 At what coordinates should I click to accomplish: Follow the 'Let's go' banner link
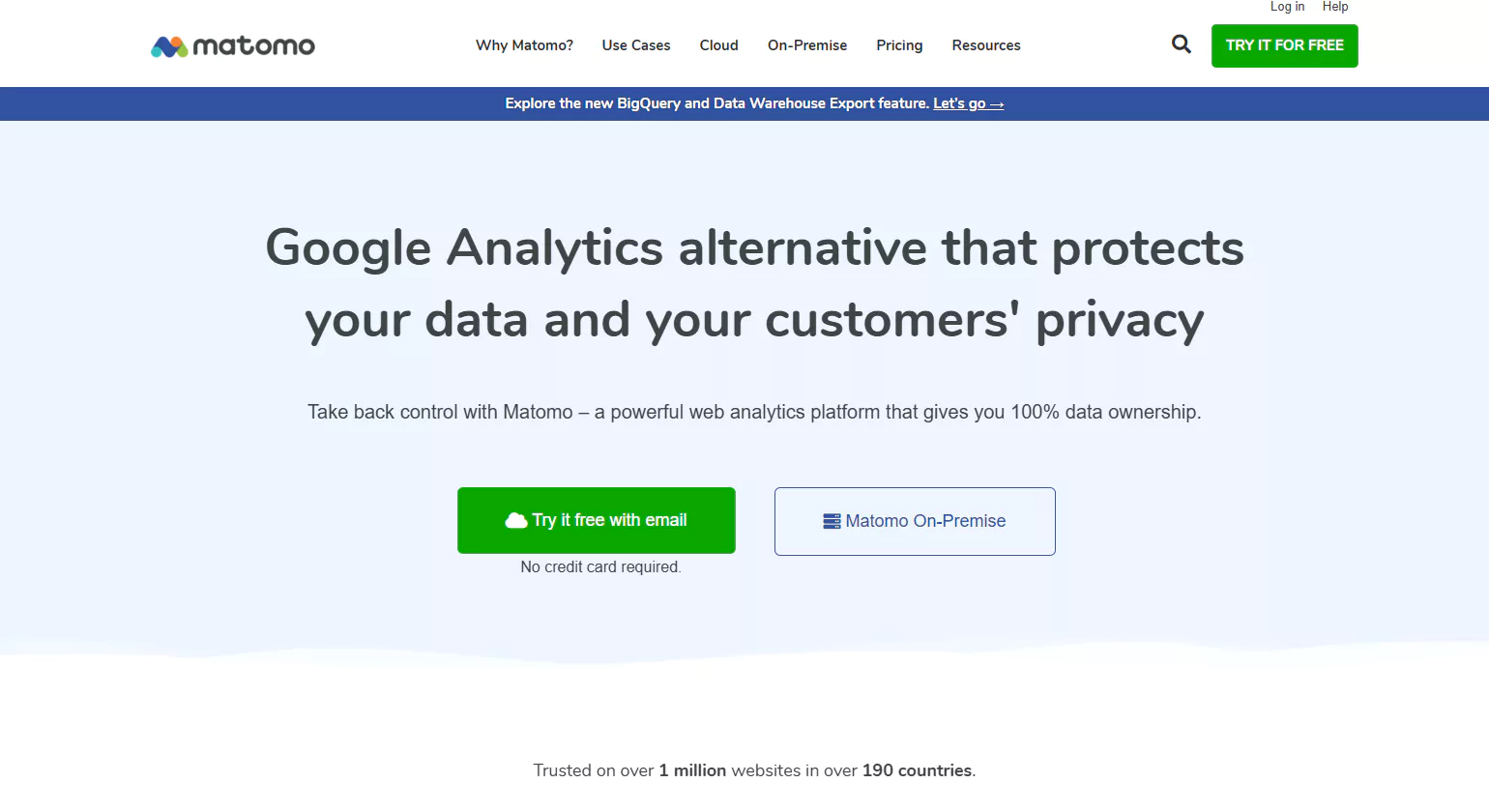(968, 103)
